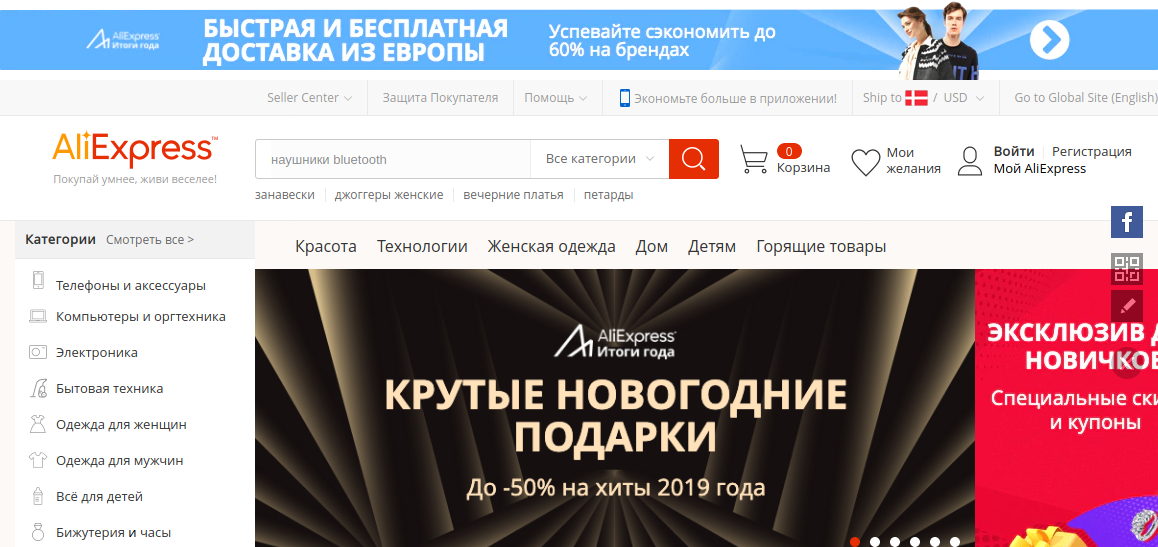1158x547 pixels.
Task: Open Компьютеры и оргтехника category
Action: 141,317
